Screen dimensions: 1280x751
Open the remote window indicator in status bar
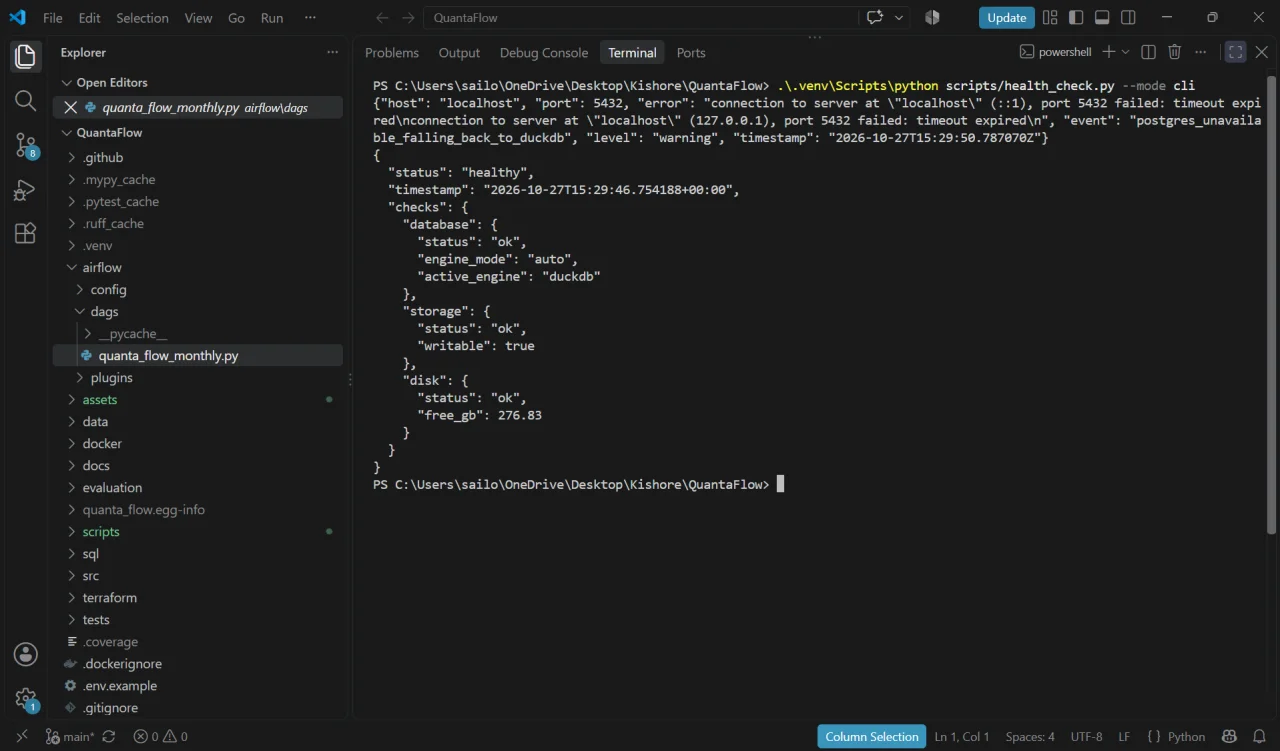21,737
